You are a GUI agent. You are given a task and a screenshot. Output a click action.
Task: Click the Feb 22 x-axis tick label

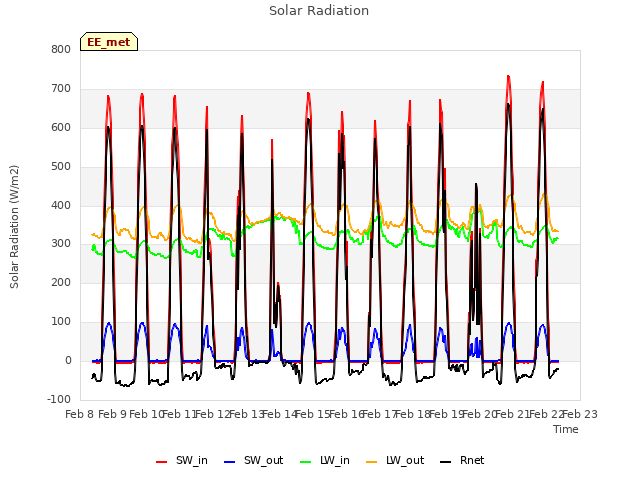click(546, 414)
